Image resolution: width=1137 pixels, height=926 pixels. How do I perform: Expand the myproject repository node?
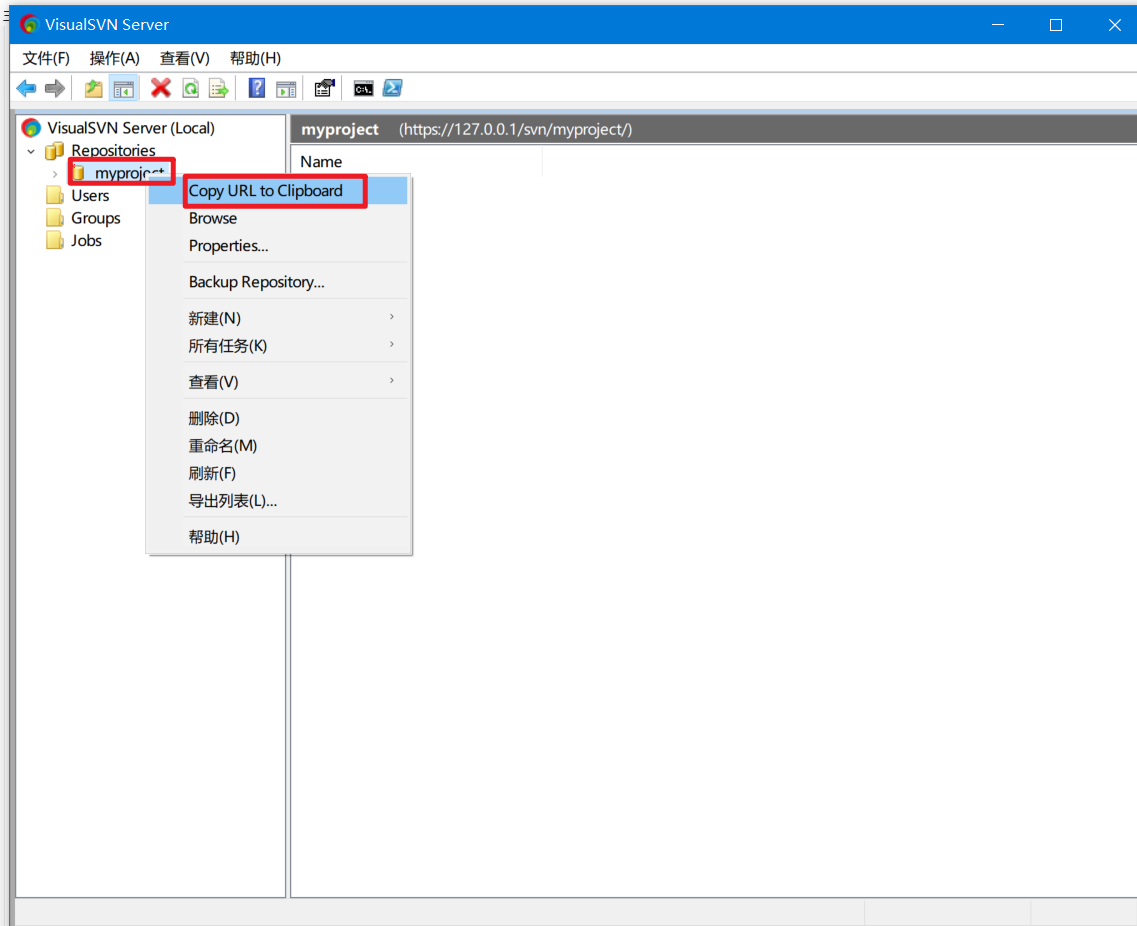[x=55, y=174]
